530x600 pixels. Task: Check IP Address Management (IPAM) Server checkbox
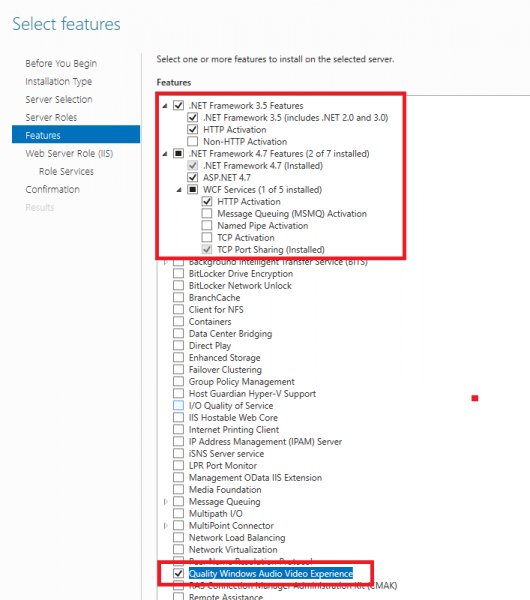coord(178,441)
